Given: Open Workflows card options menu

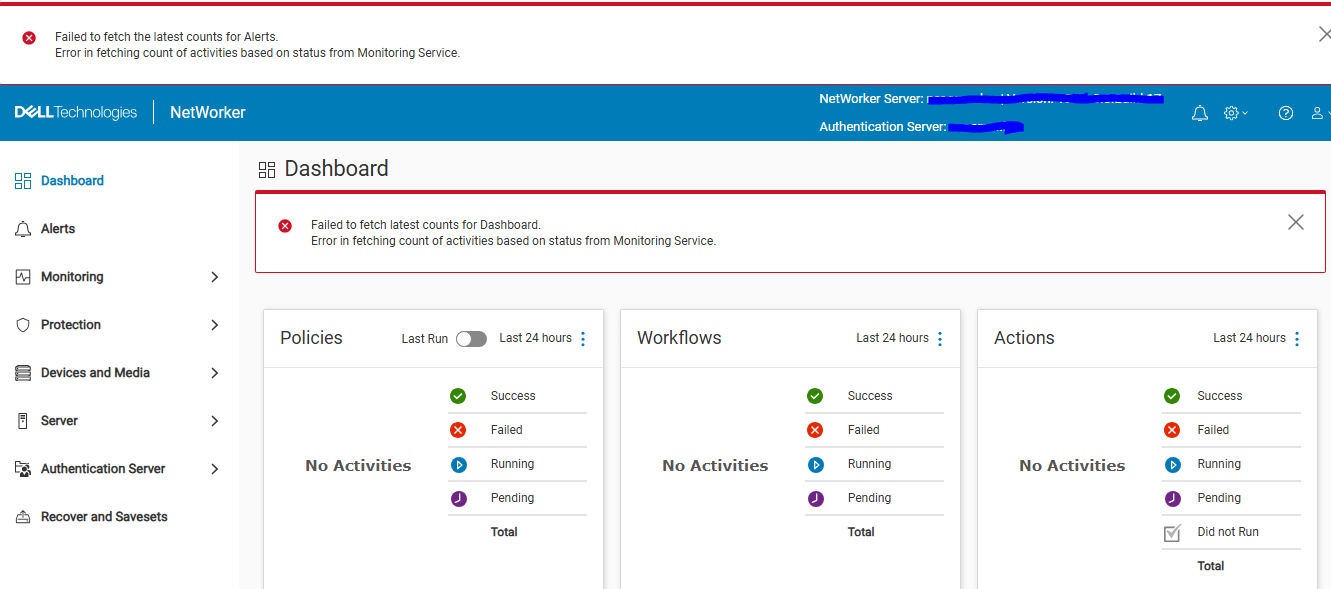Looking at the screenshot, I should 940,339.
